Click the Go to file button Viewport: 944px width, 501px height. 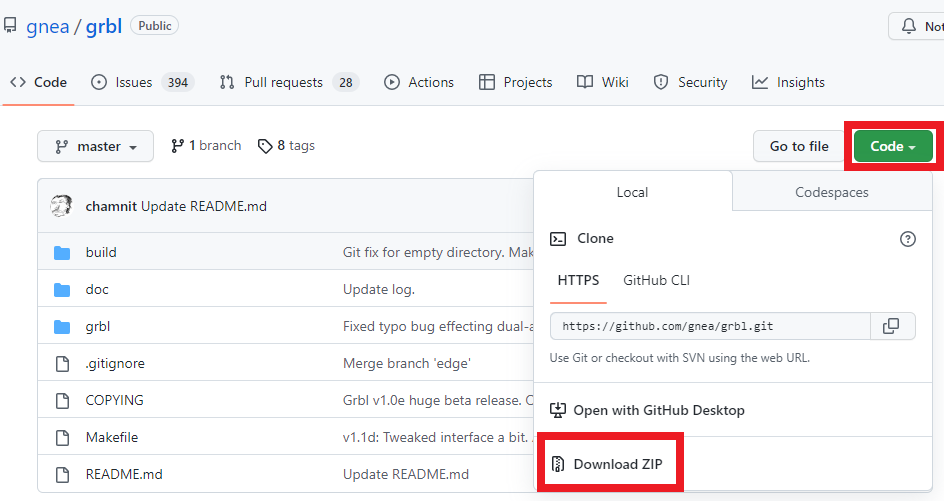click(799, 146)
